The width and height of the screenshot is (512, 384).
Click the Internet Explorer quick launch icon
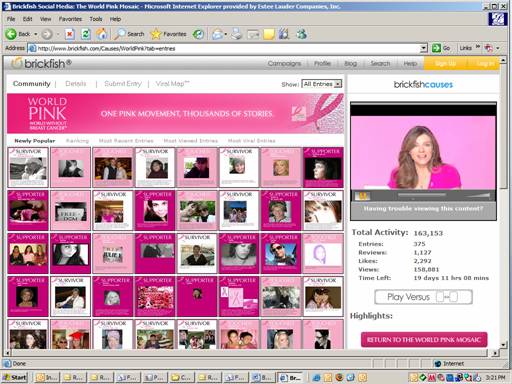(x=316, y=377)
